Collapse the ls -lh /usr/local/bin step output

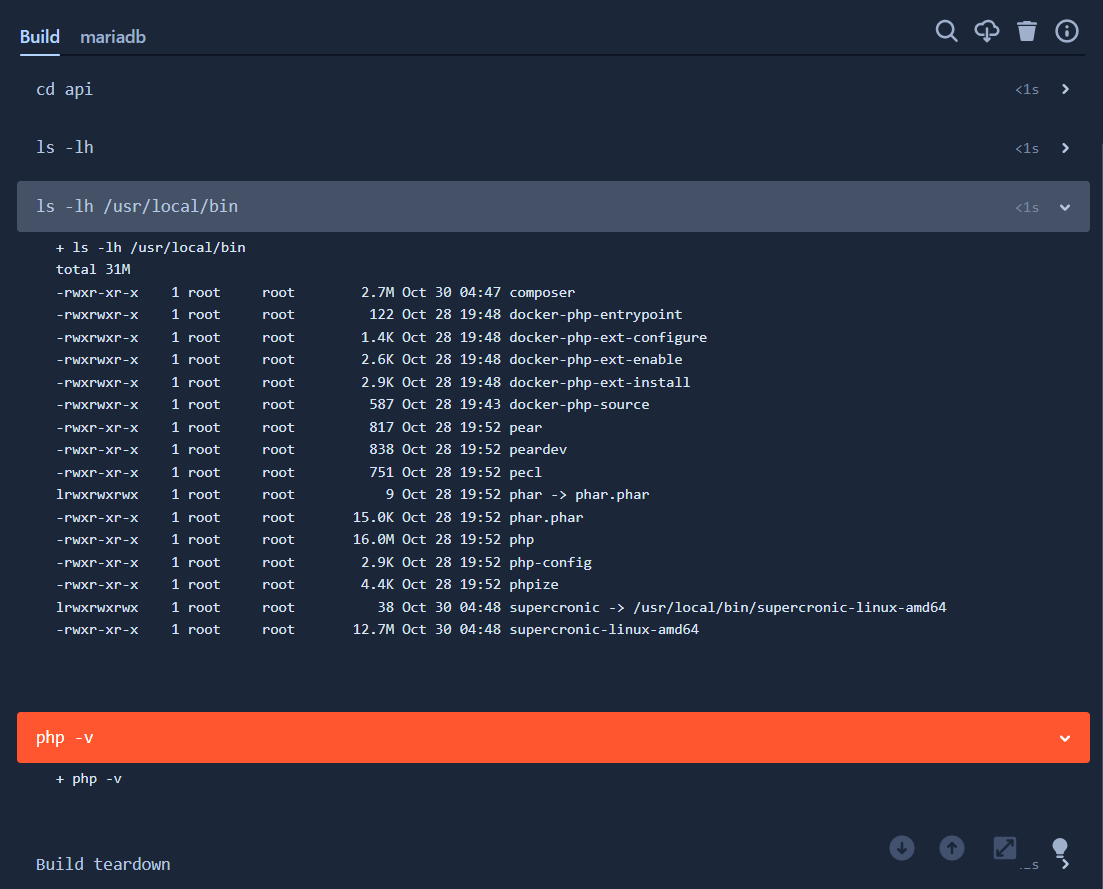coord(1064,207)
